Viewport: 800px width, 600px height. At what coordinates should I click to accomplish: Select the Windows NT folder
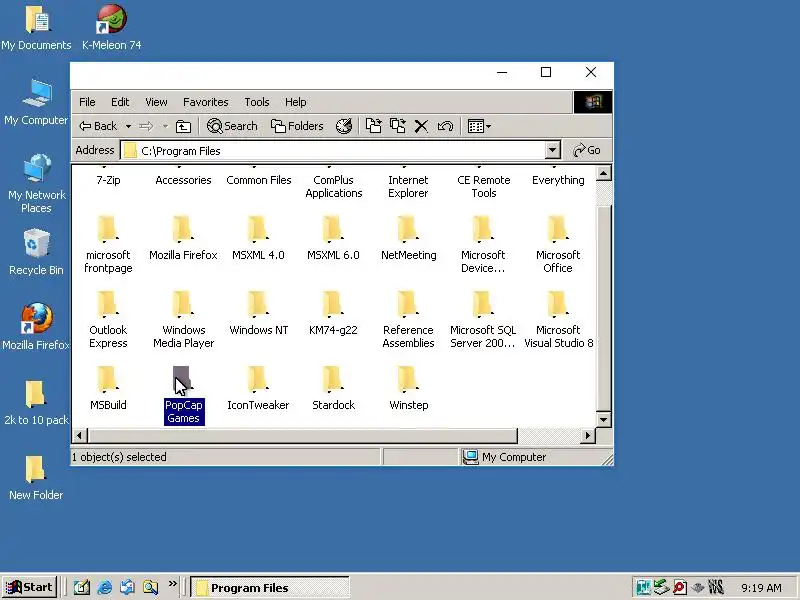(x=258, y=314)
